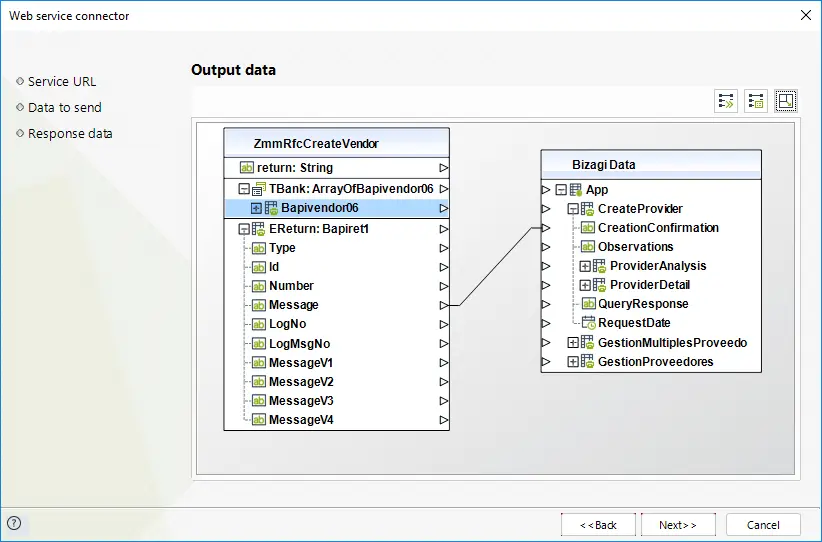This screenshot has width=822, height=542.
Task: Click the input connector arrow of Observations
Action: pyautogui.click(x=546, y=246)
